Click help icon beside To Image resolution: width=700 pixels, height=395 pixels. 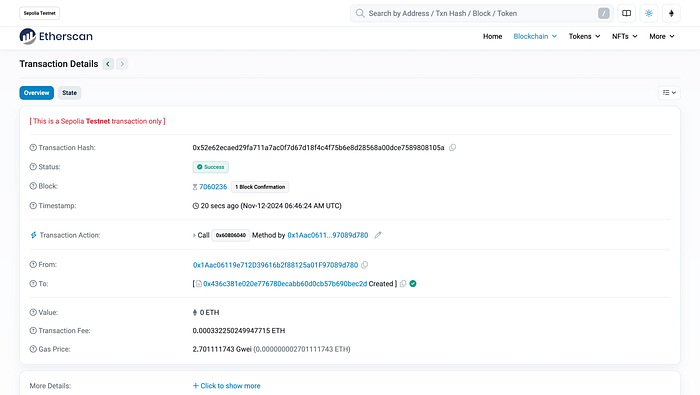click(x=33, y=284)
